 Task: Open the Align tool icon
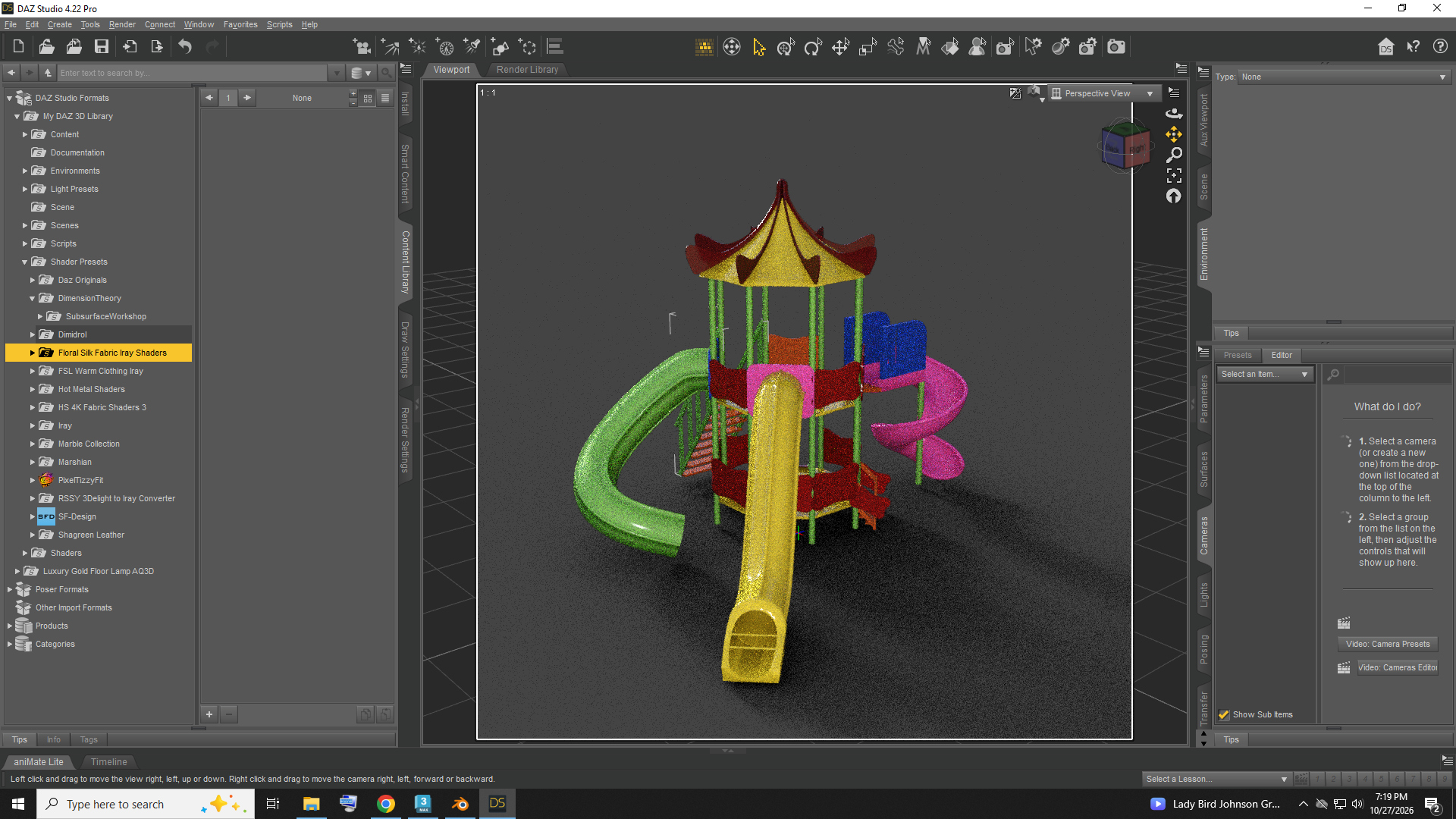[x=555, y=47]
